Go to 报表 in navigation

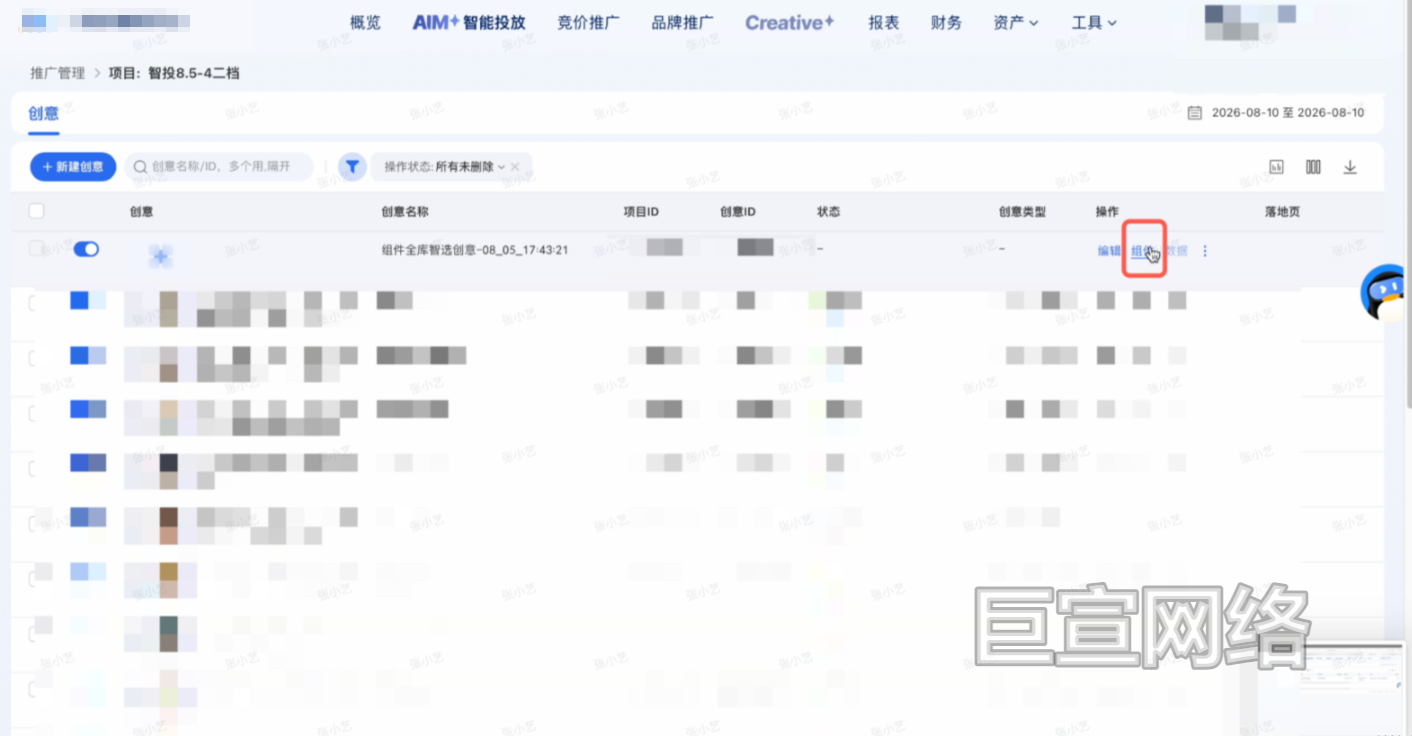tap(884, 22)
